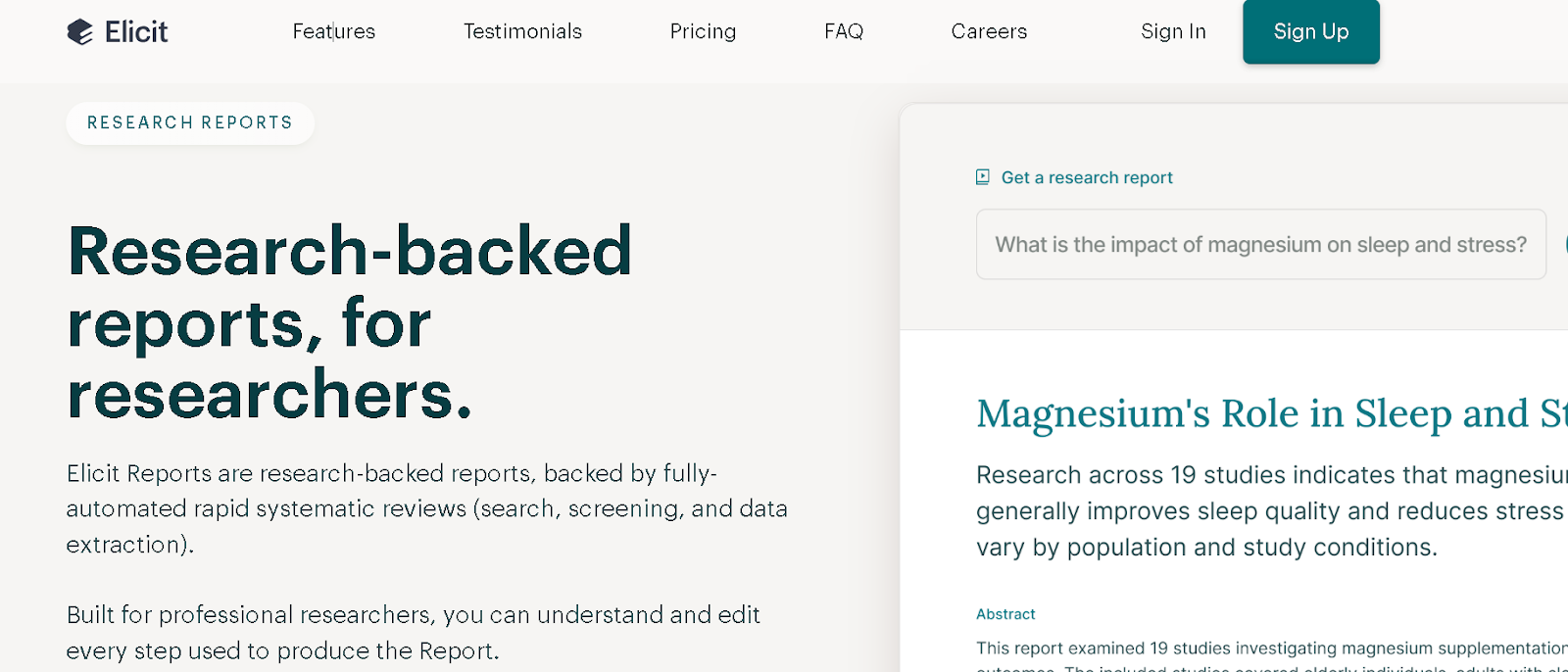Click the Magnesium's Role in Sleep title
This screenshot has width=1568, height=672.
(1272, 413)
